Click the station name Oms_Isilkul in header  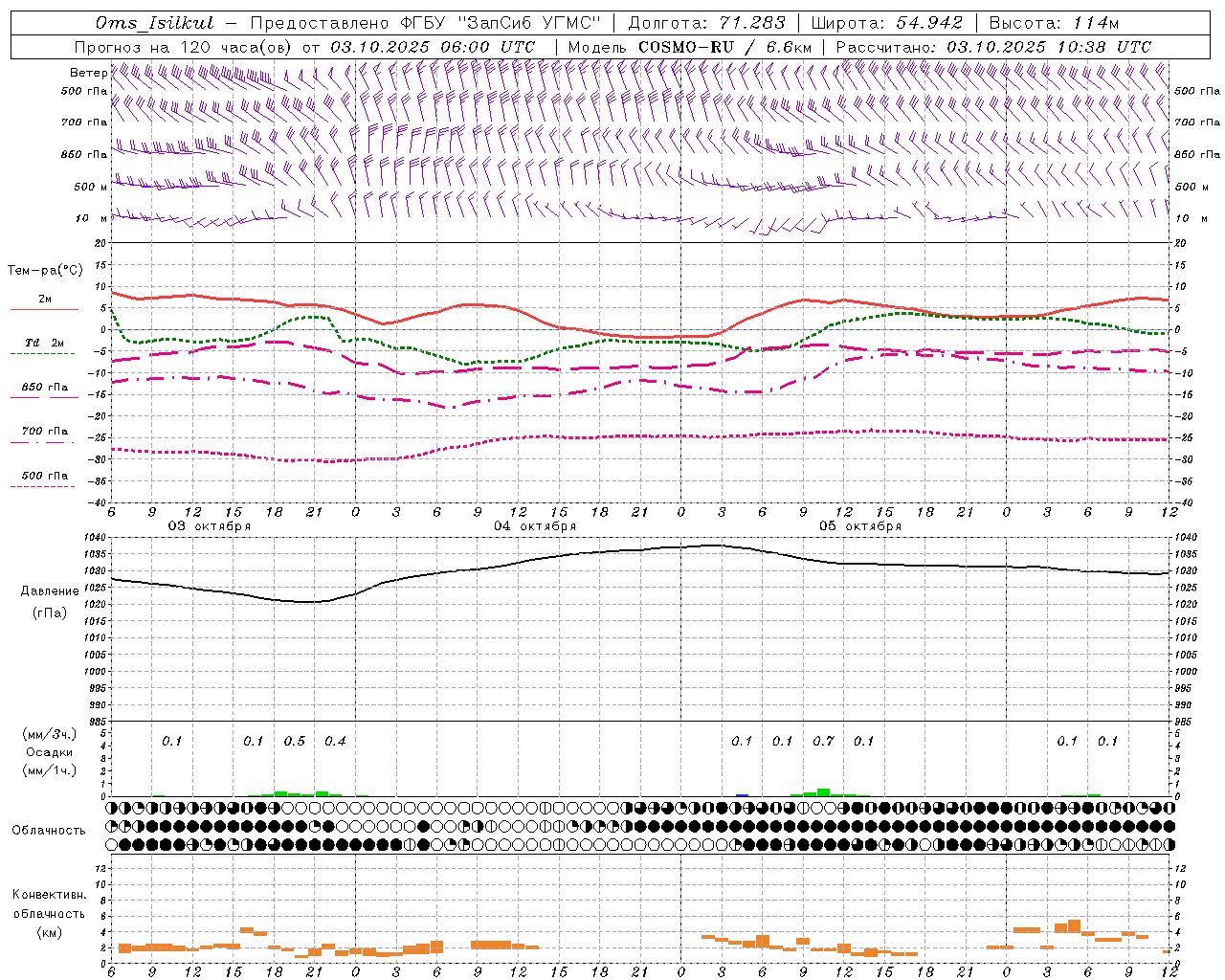point(156,23)
